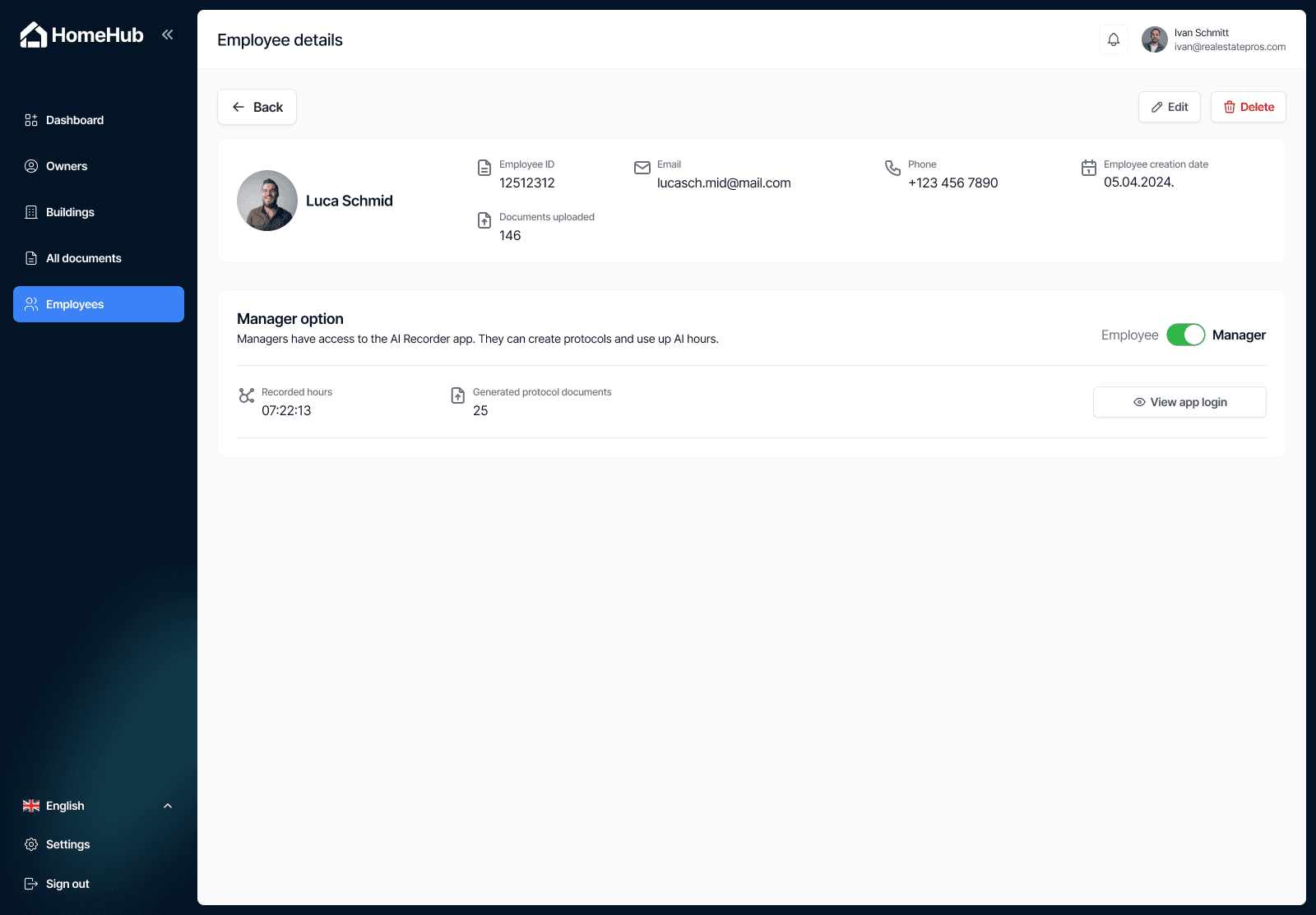Click the Manager label beside the switch

pos(1239,335)
